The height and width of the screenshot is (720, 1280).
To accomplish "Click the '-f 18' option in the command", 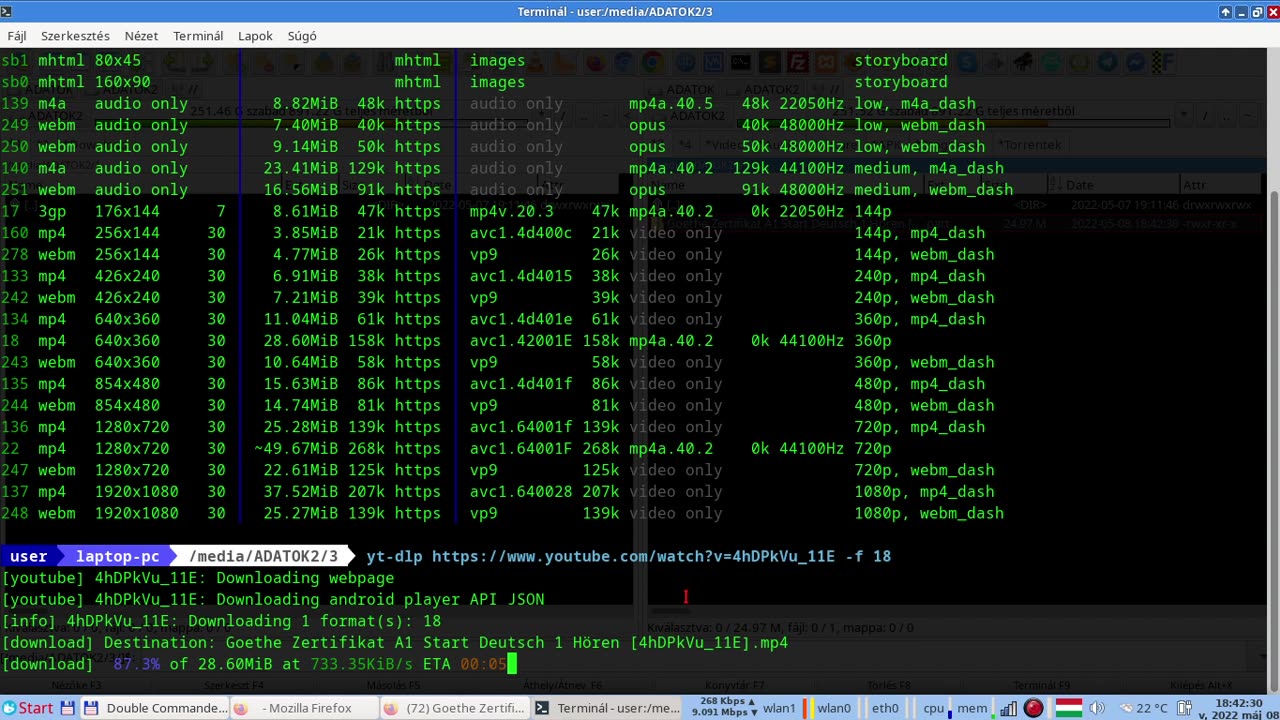I will (x=868, y=556).
